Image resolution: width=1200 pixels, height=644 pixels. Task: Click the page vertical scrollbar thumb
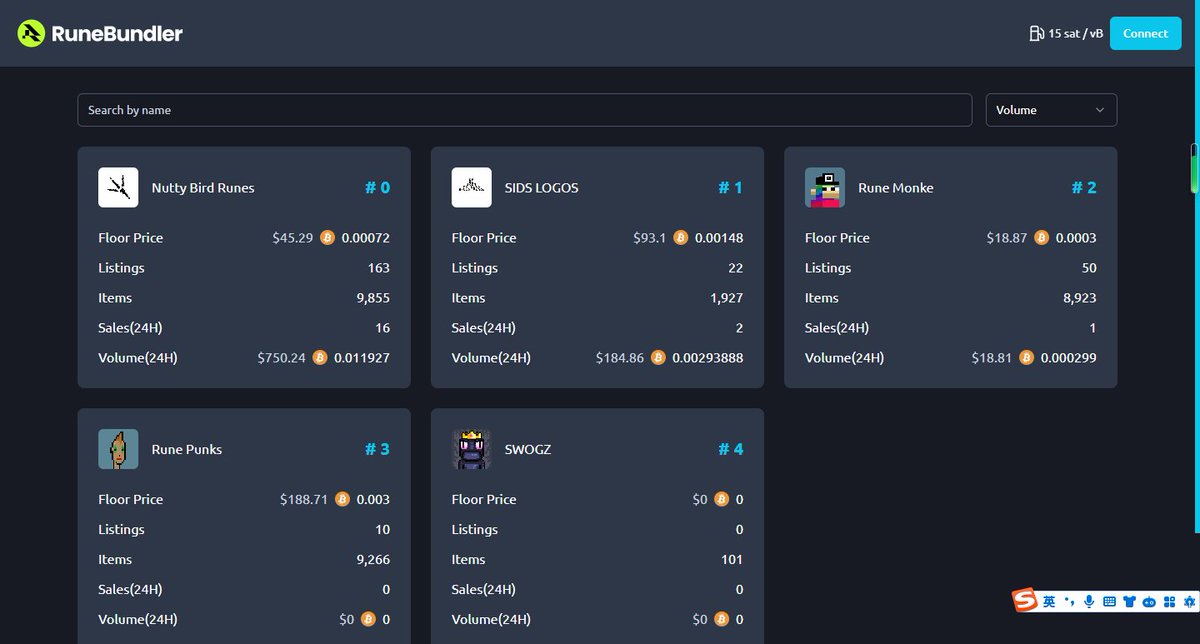pyautogui.click(x=1193, y=169)
